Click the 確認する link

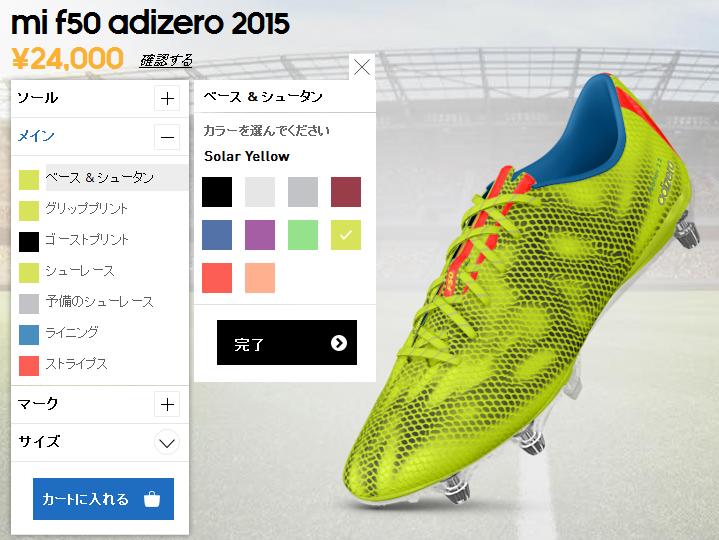166,61
